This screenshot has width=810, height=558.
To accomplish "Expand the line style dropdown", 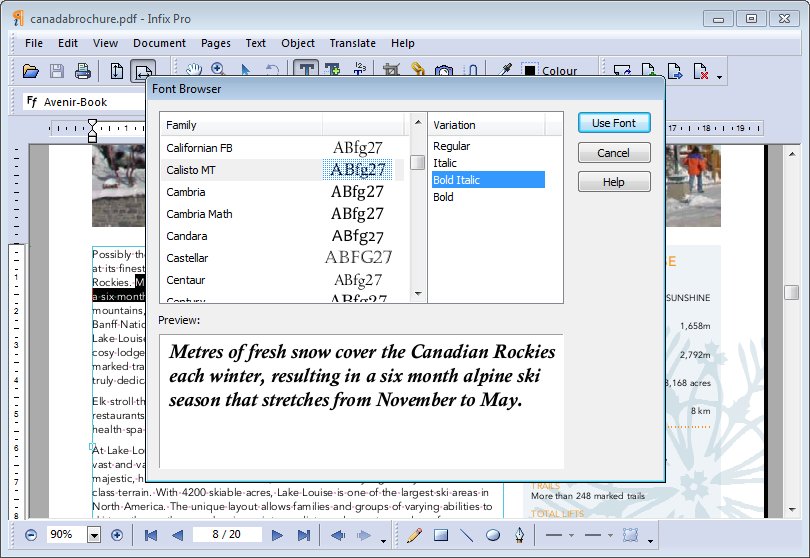I will tap(570, 535).
